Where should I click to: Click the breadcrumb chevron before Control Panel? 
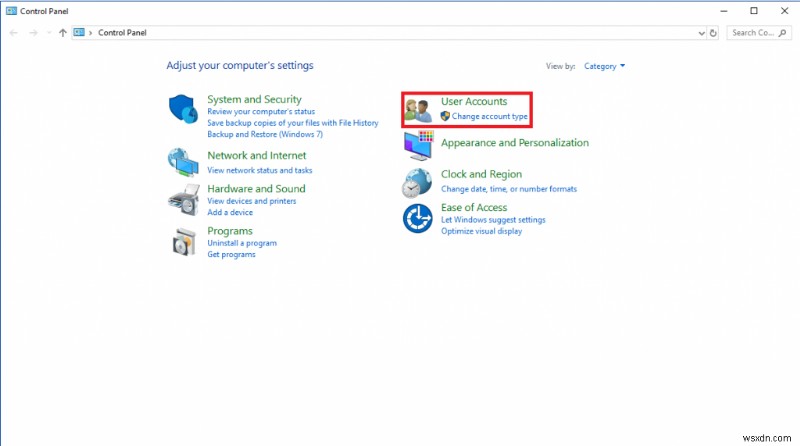point(90,33)
